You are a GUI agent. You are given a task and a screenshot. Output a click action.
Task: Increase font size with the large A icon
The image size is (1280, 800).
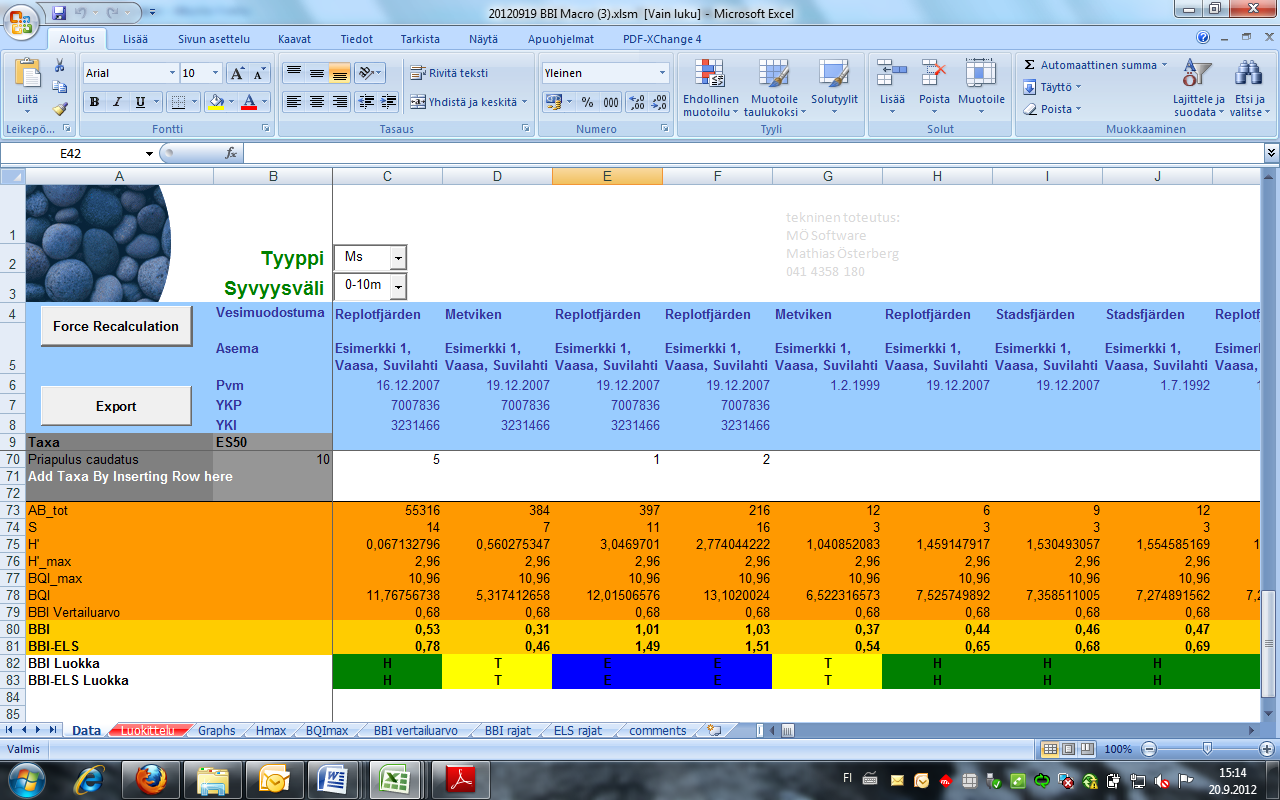pyautogui.click(x=237, y=73)
